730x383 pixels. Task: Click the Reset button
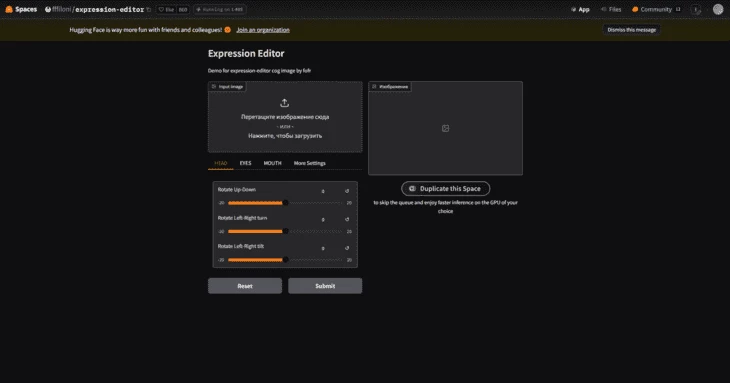tap(245, 286)
